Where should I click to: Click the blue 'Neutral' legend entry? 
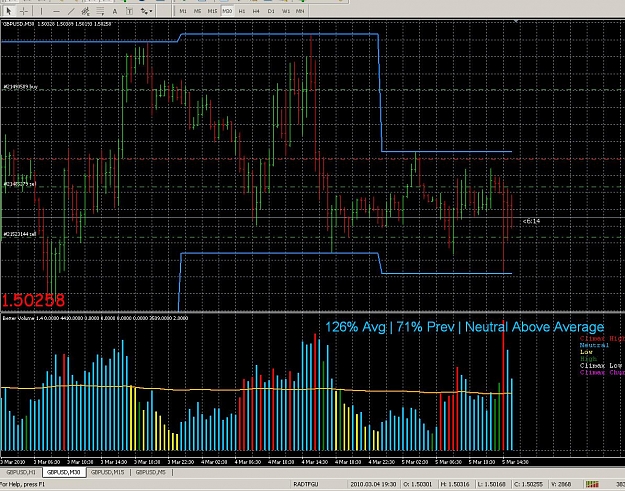click(x=594, y=345)
